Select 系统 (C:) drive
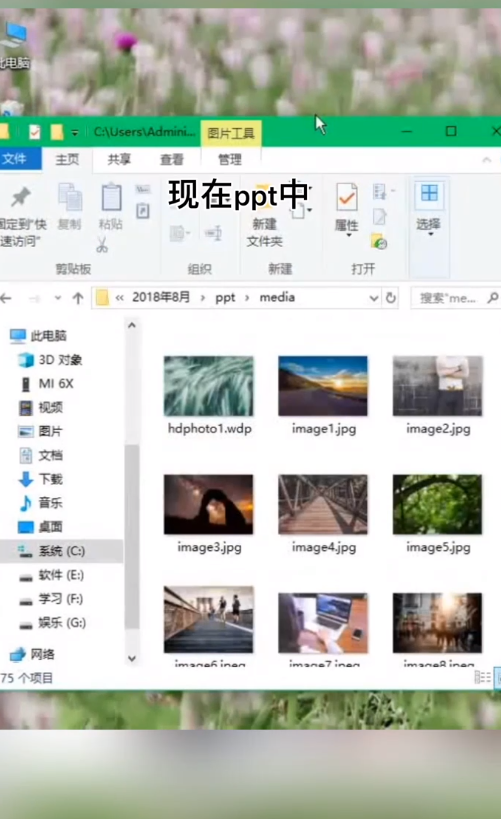This screenshot has width=501, height=819. point(61,551)
